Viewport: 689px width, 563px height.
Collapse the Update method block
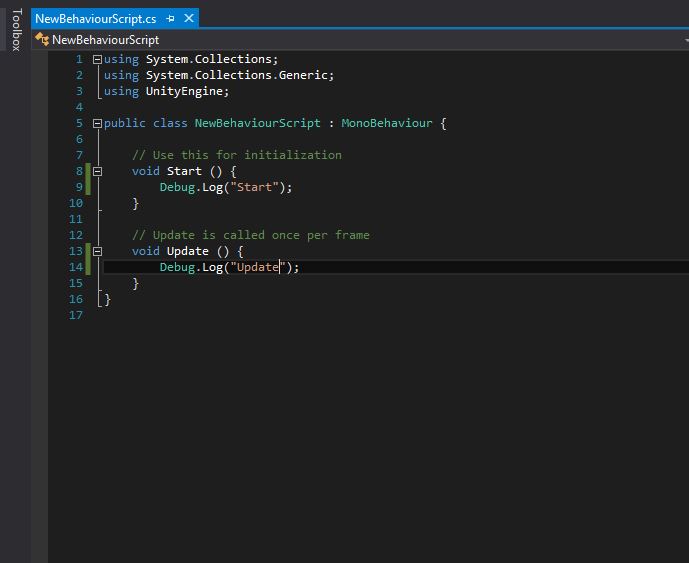coord(97,251)
